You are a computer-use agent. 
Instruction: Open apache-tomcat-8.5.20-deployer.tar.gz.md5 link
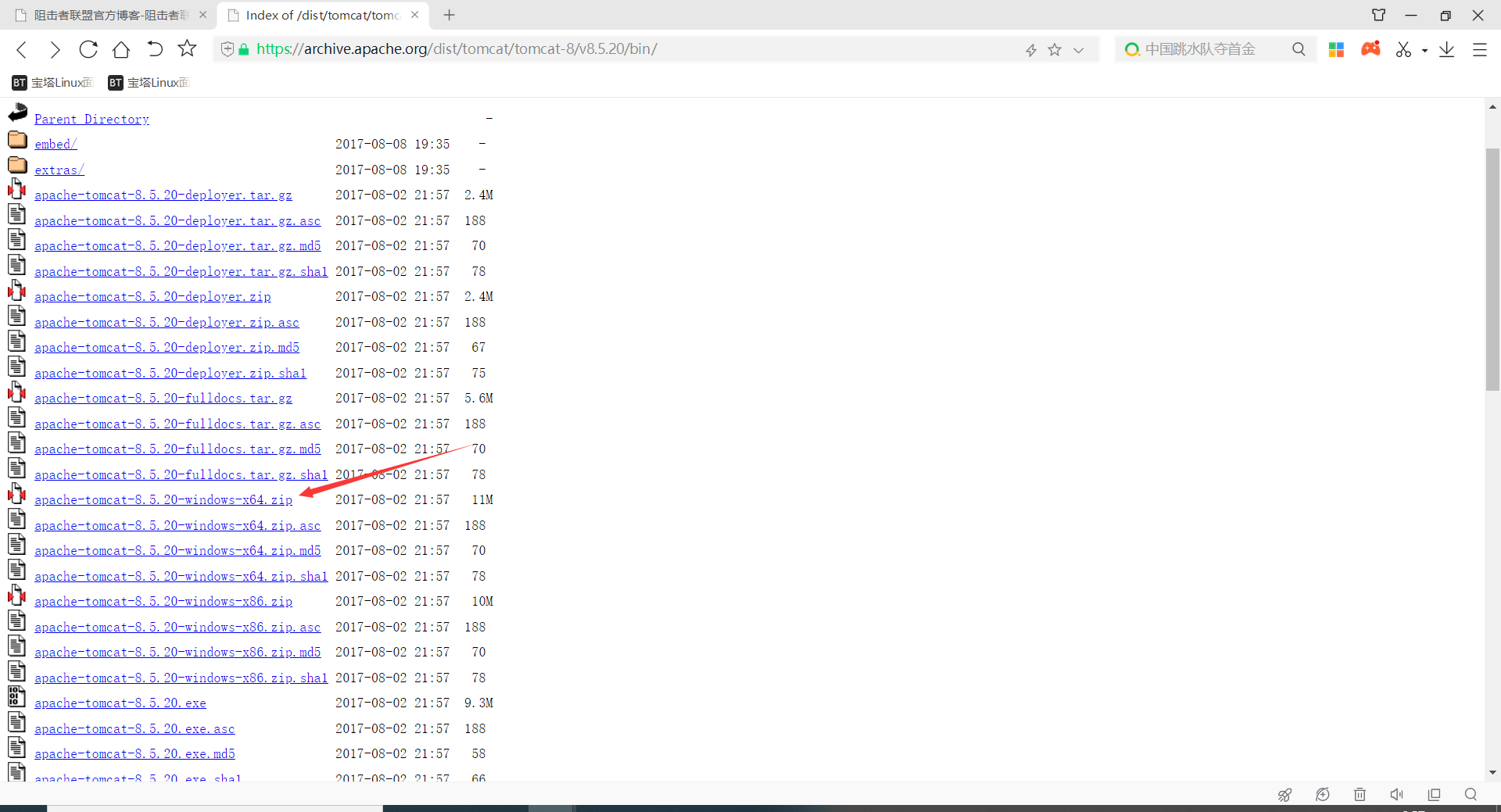pyautogui.click(x=177, y=245)
